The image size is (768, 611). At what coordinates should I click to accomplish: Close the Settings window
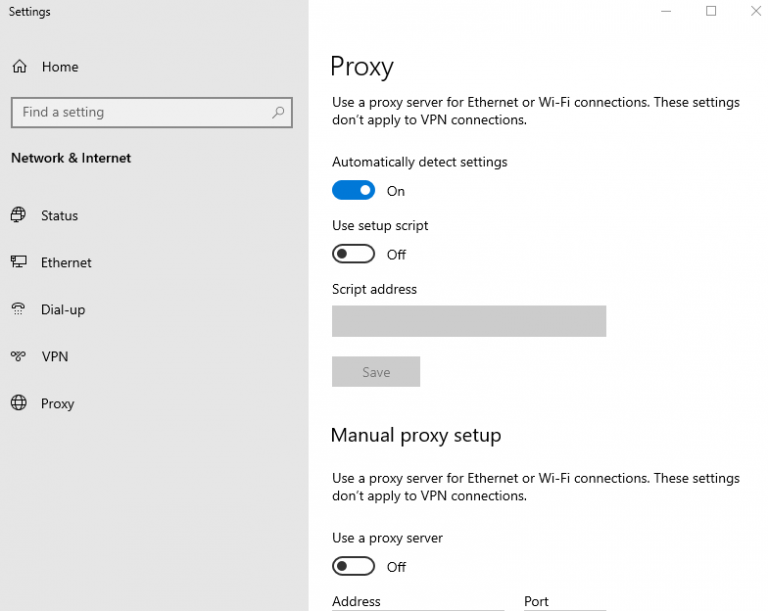point(756,11)
